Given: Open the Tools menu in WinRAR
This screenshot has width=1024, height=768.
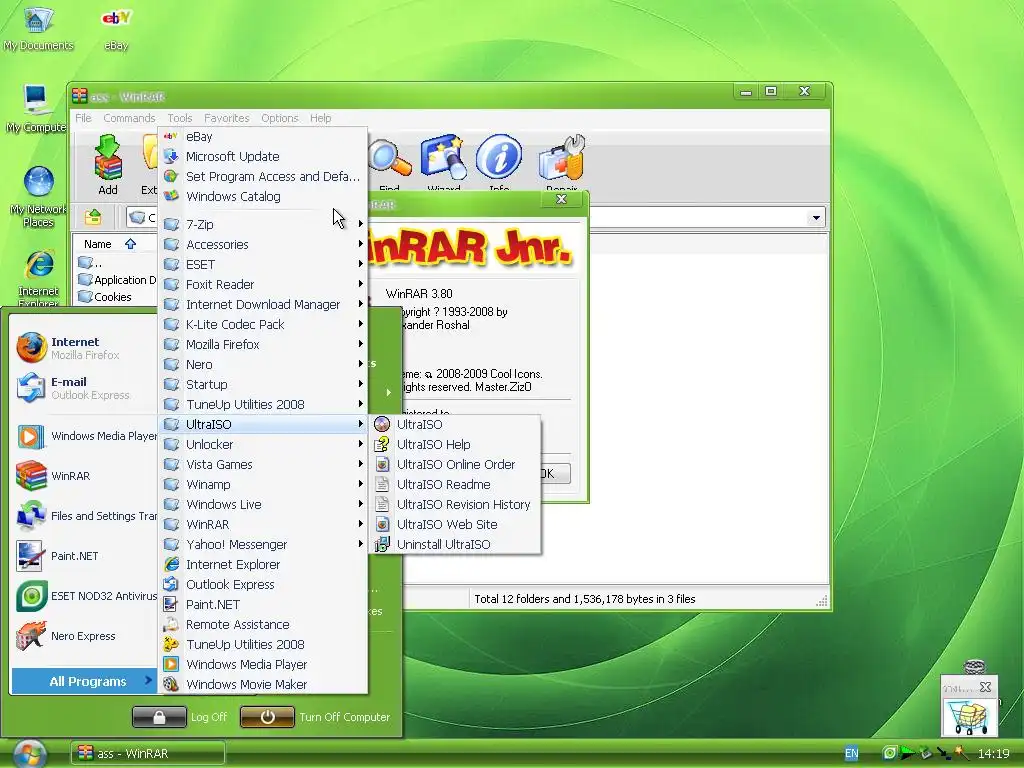Looking at the screenshot, I should pos(180,118).
